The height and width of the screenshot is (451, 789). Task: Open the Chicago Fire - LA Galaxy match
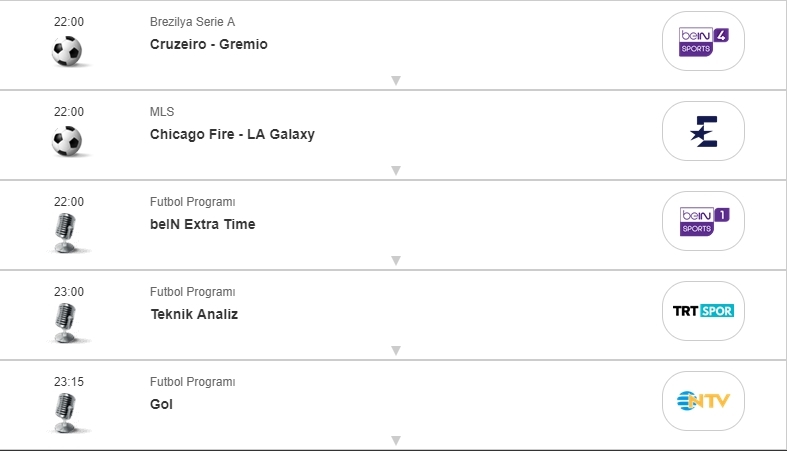(x=232, y=134)
